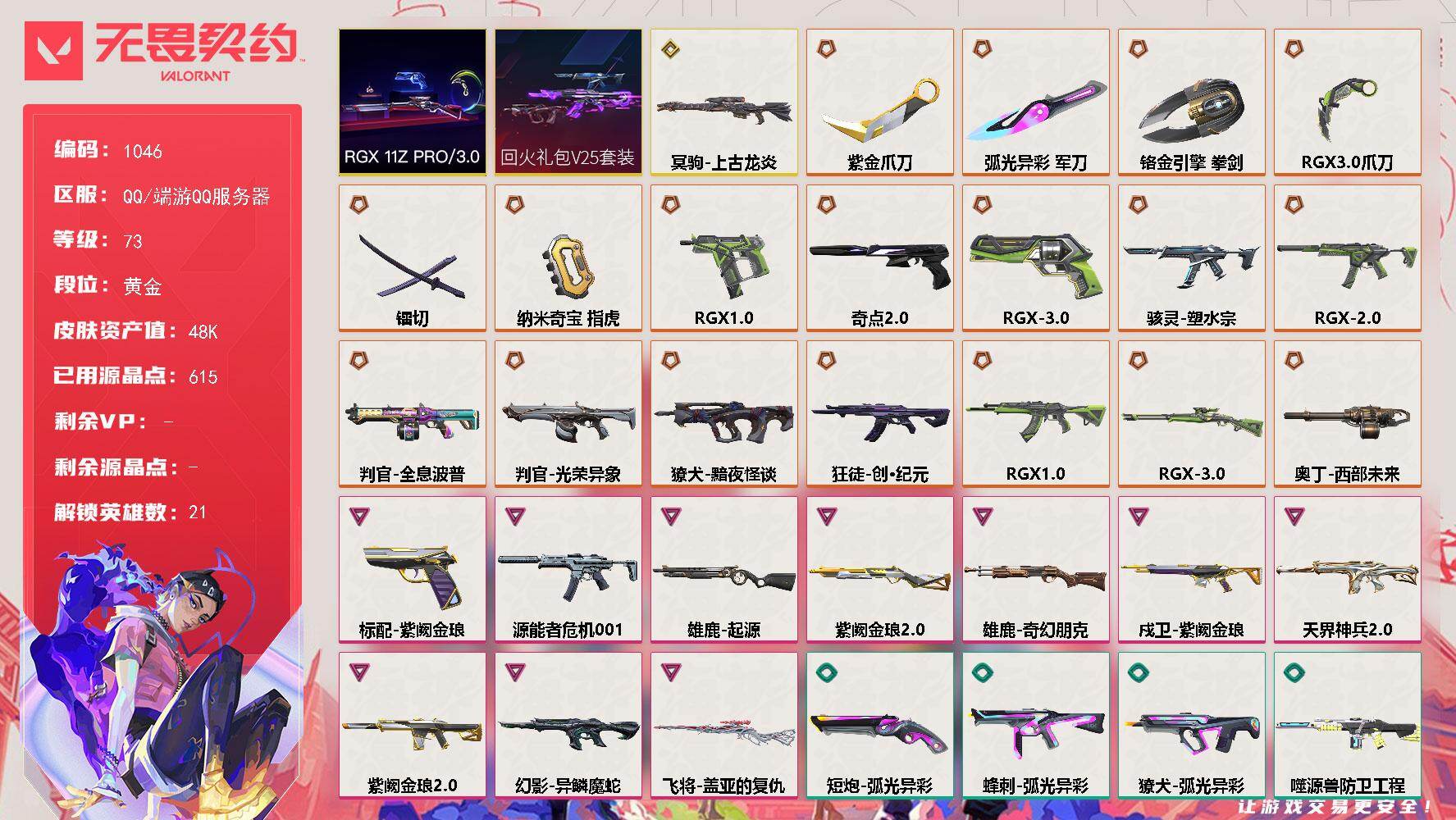Select the 源能者危机001 SMG skin card
Image resolution: width=1456 pixels, height=820 pixels.
(568, 569)
